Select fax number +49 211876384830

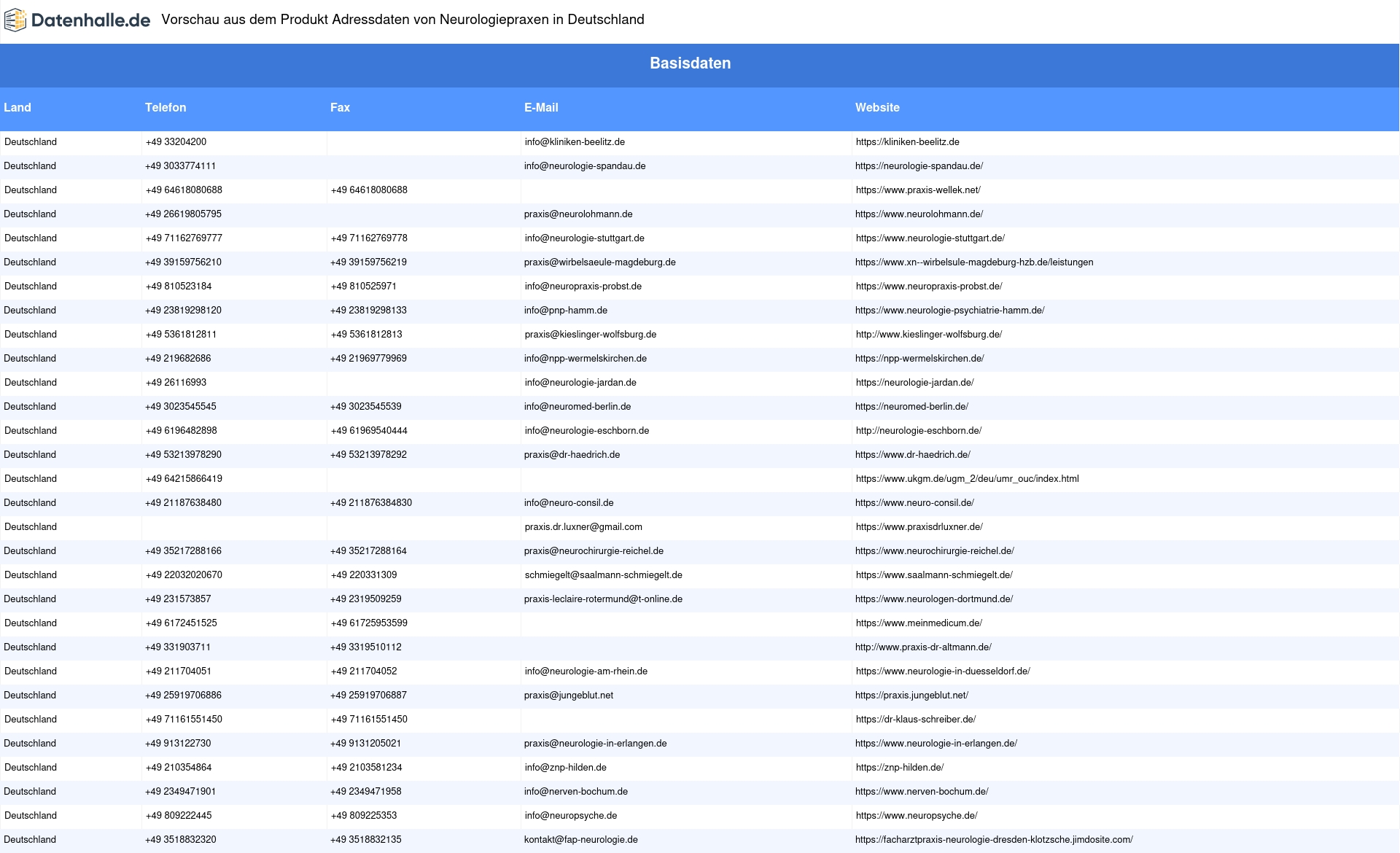pyautogui.click(x=371, y=503)
